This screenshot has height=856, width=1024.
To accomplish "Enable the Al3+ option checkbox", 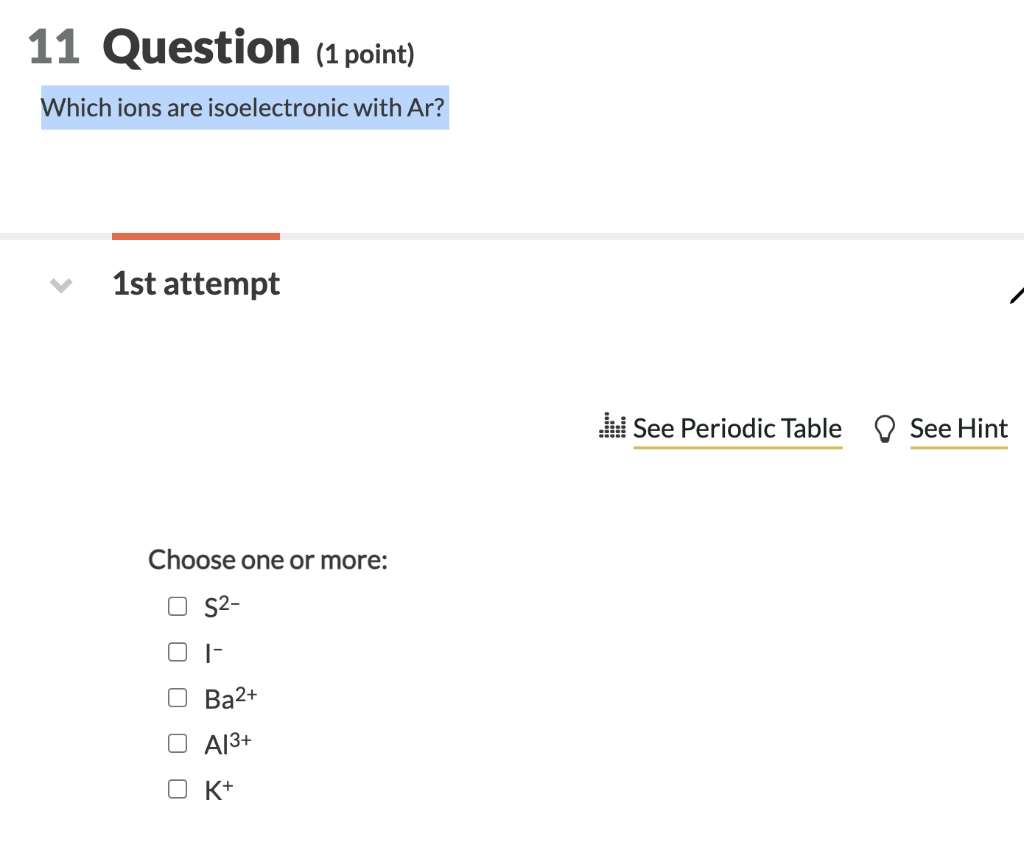I will pos(177,742).
